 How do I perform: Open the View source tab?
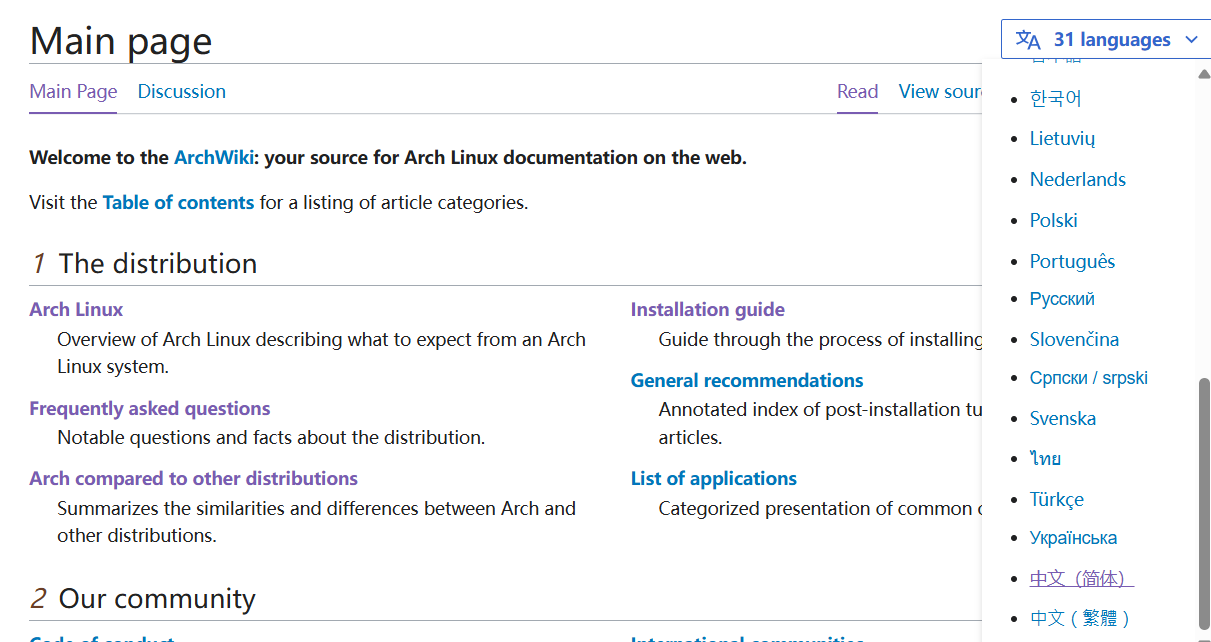(x=940, y=92)
